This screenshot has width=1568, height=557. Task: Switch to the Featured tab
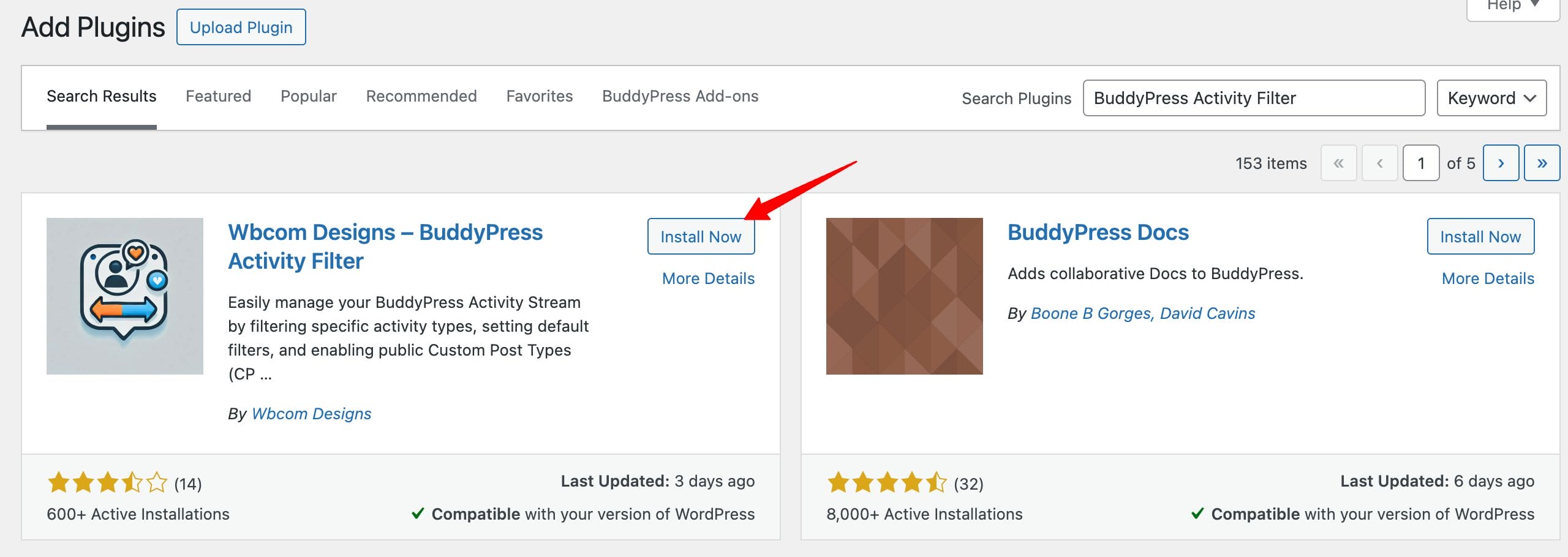[x=218, y=96]
